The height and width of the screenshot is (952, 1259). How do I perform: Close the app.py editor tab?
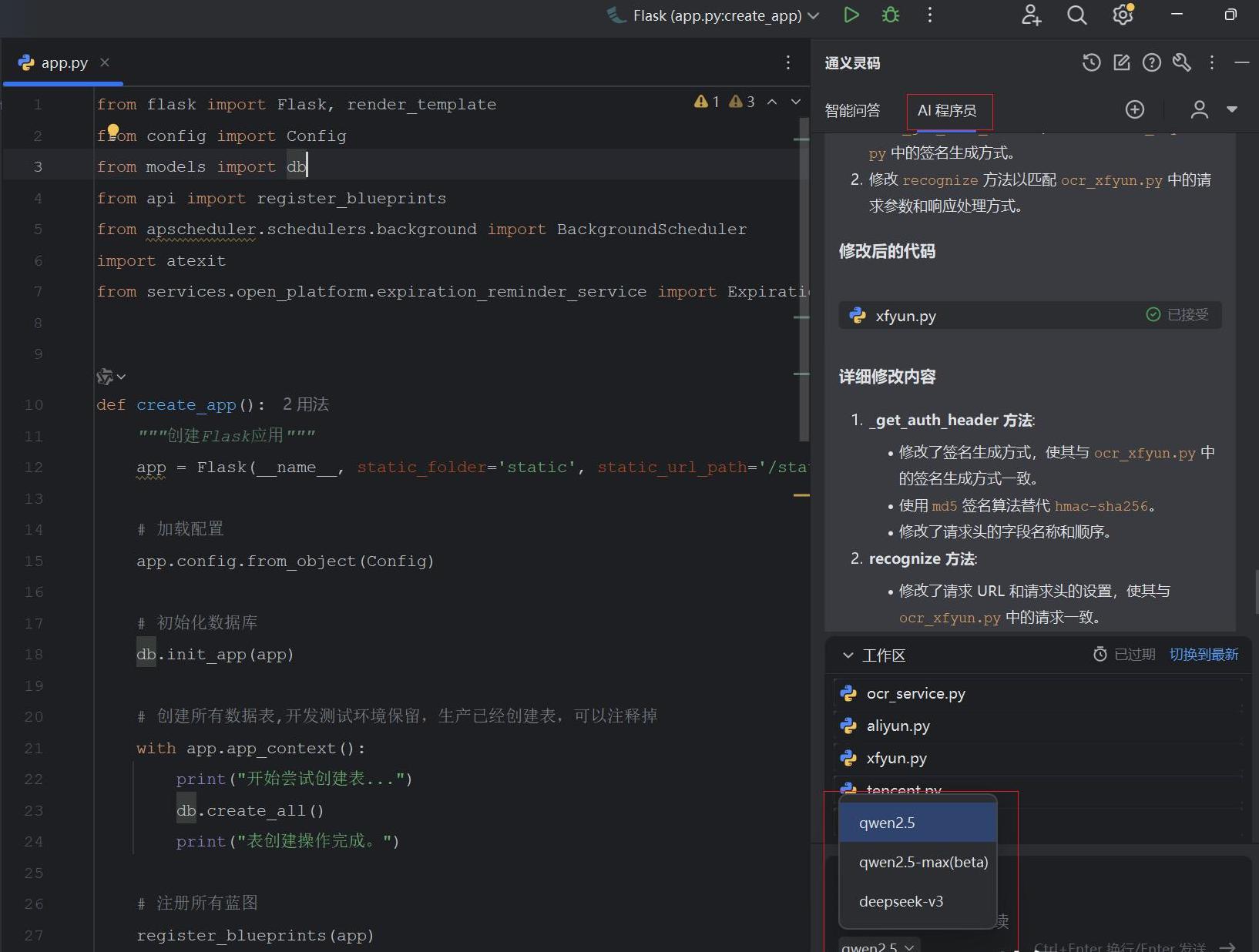click(x=105, y=62)
